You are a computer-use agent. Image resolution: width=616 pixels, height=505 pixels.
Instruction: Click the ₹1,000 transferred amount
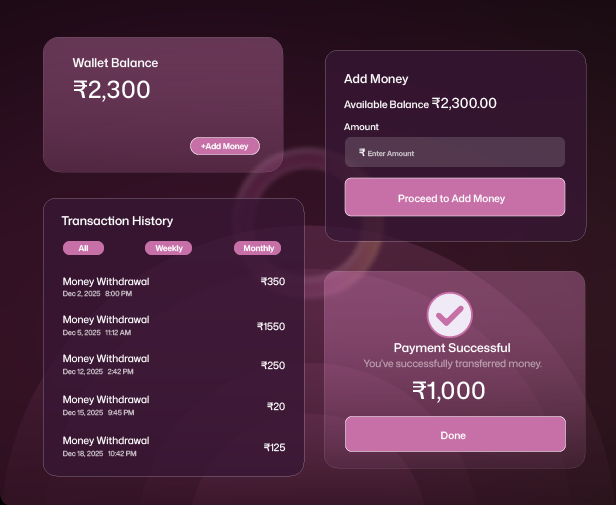(x=449, y=391)
